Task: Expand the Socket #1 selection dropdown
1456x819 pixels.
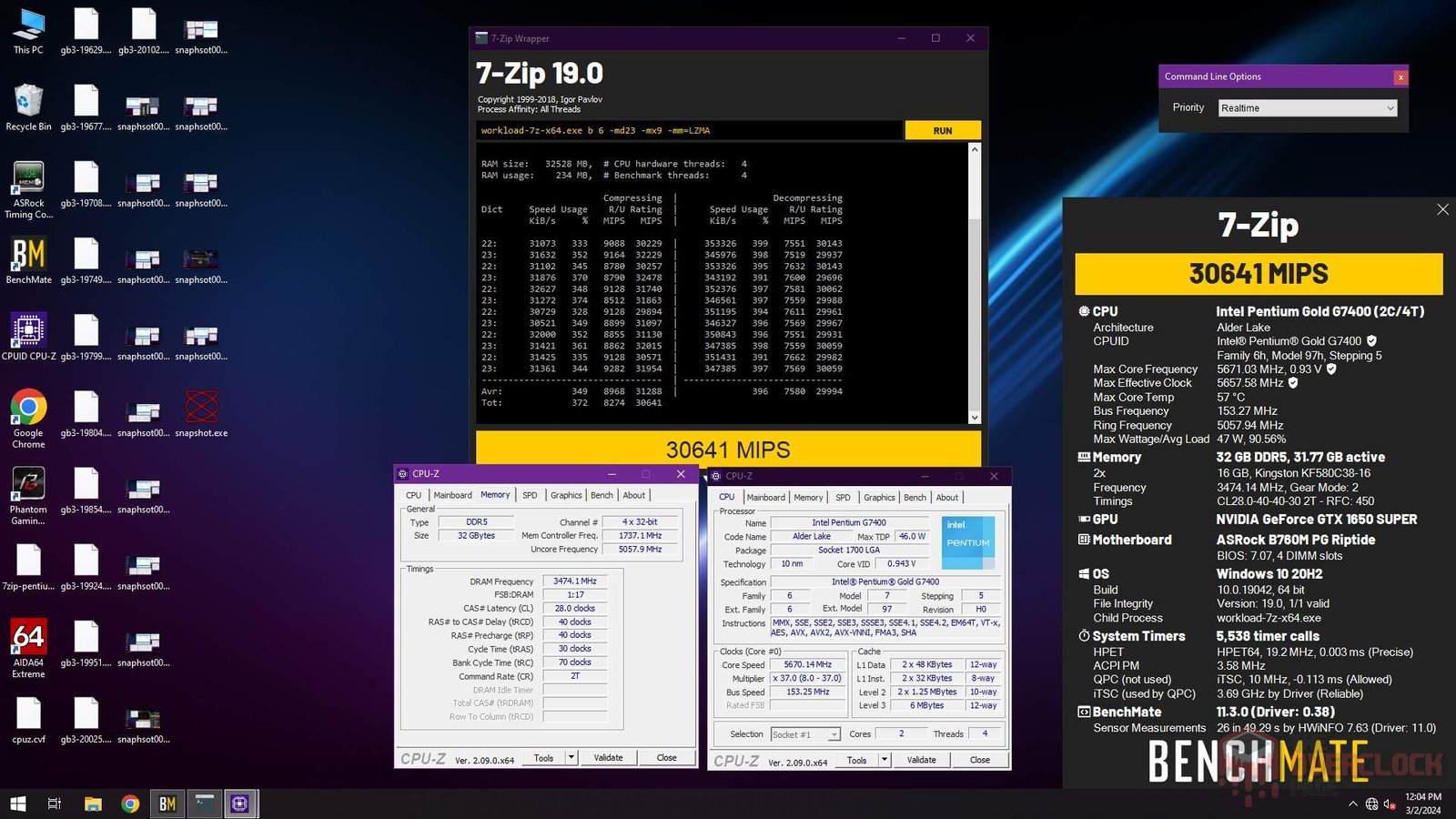Action: point(834,734)
